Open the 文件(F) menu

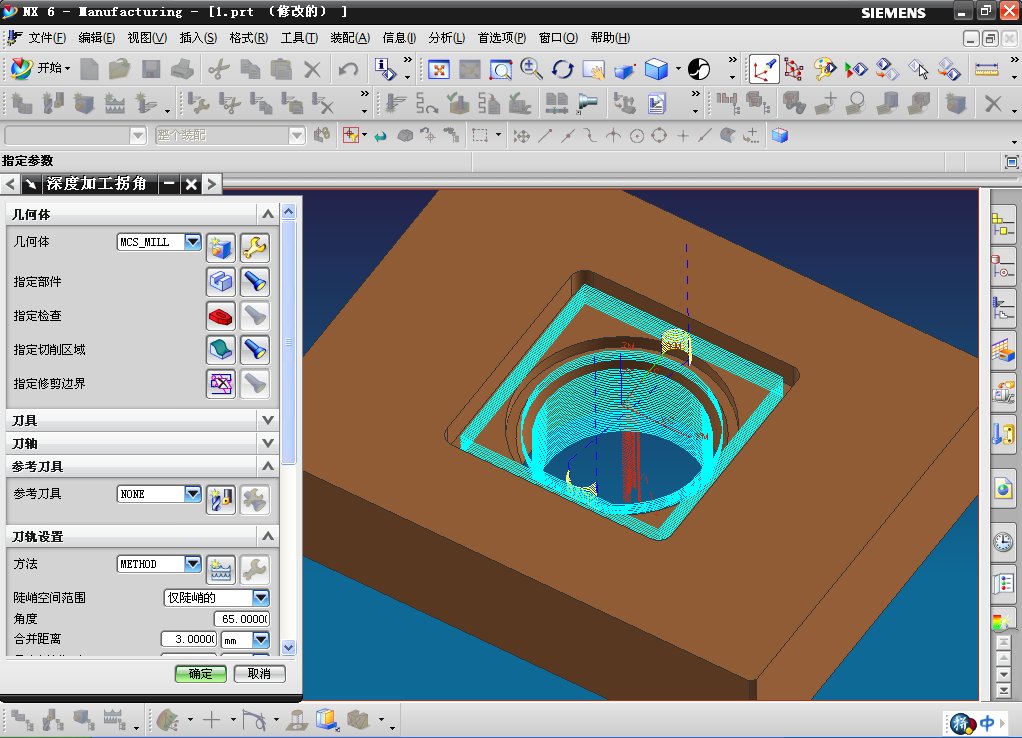click(x=47, y=38)
